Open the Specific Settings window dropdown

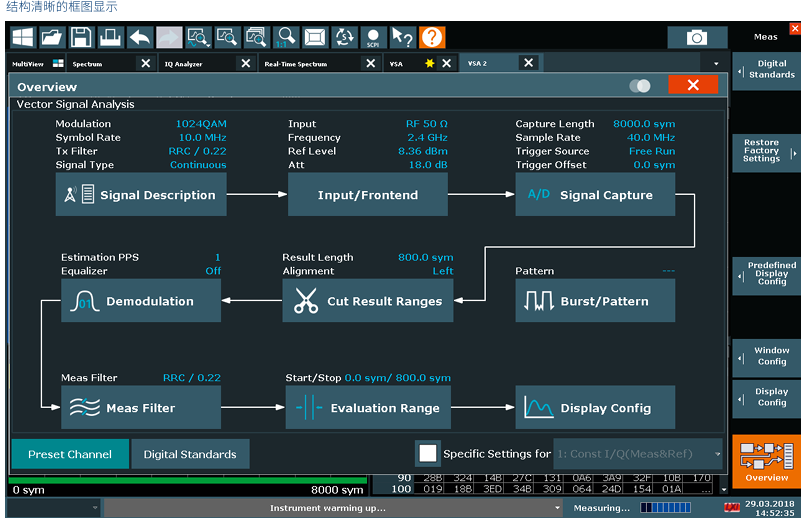tap(637, 454)
